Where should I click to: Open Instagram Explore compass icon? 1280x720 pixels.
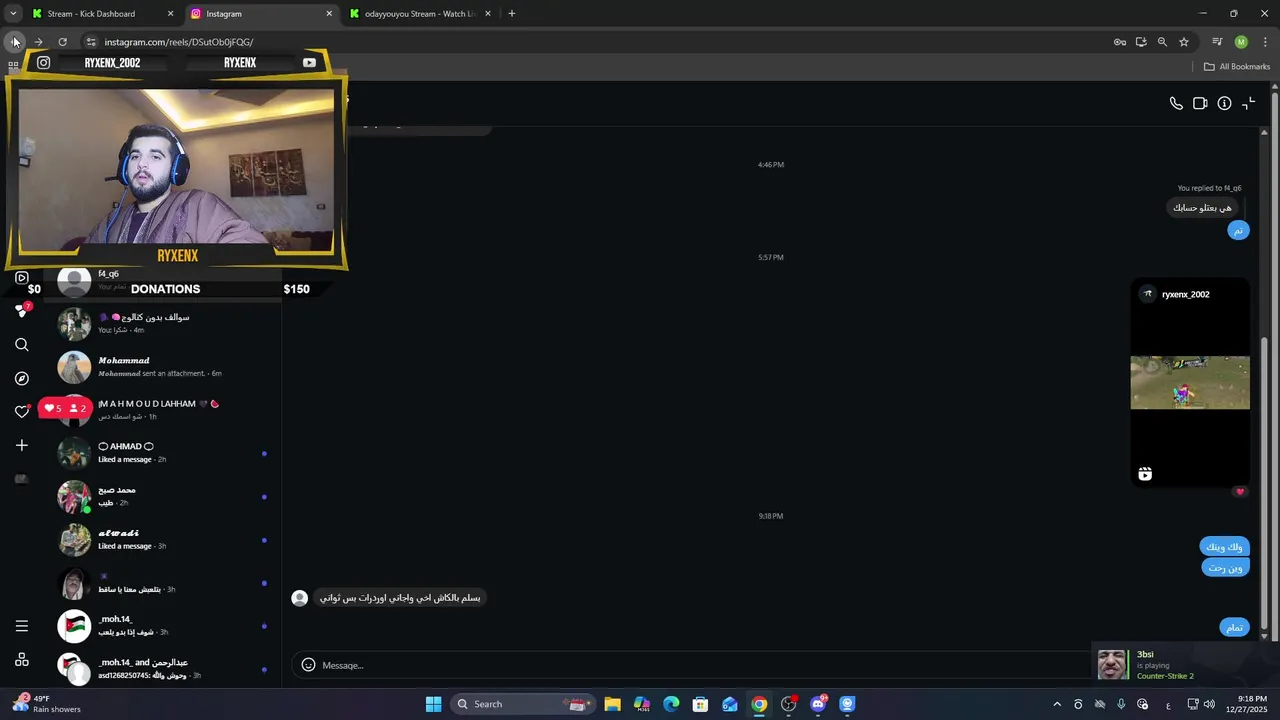22,379
